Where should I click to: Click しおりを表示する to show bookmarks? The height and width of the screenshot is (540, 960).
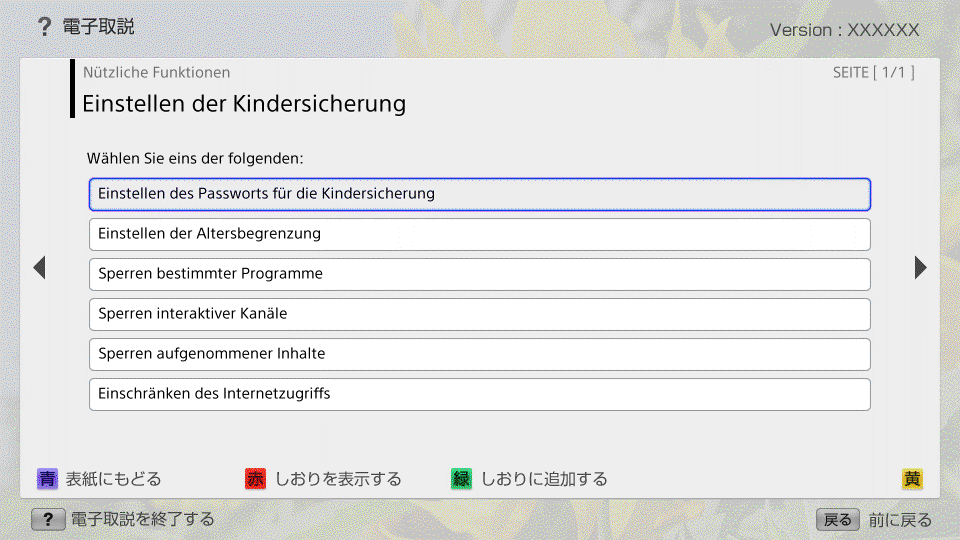338,479
